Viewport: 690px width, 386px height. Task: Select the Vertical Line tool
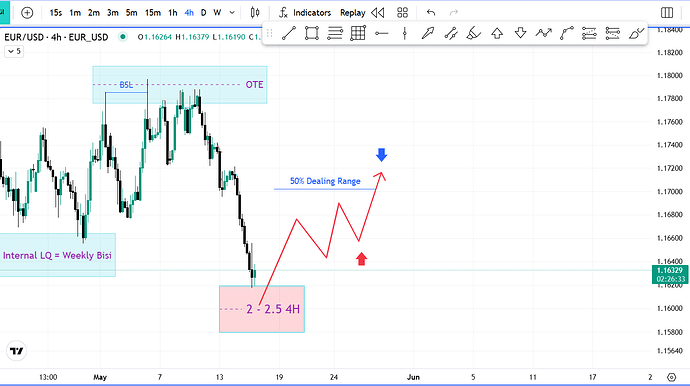(x=404, y=33)
